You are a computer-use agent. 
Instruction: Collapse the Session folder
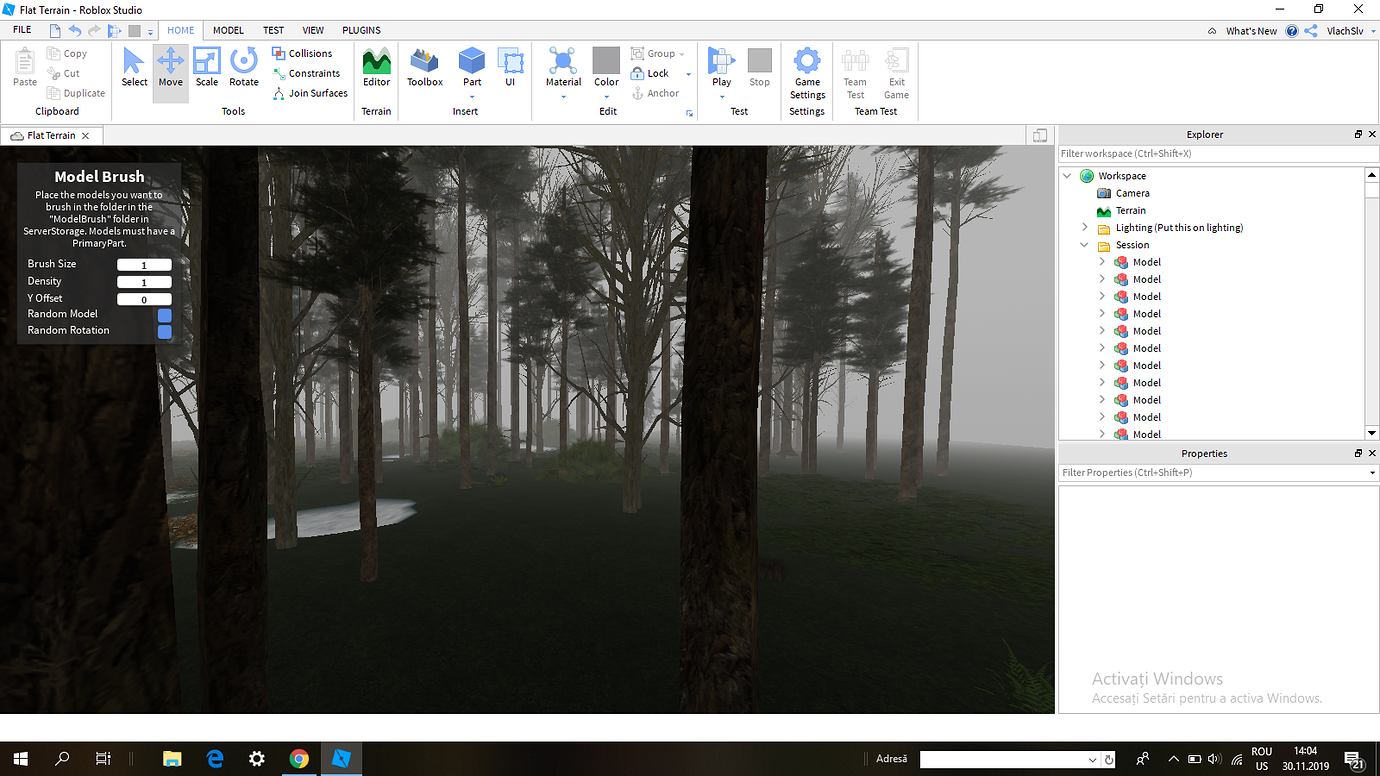1084,244
